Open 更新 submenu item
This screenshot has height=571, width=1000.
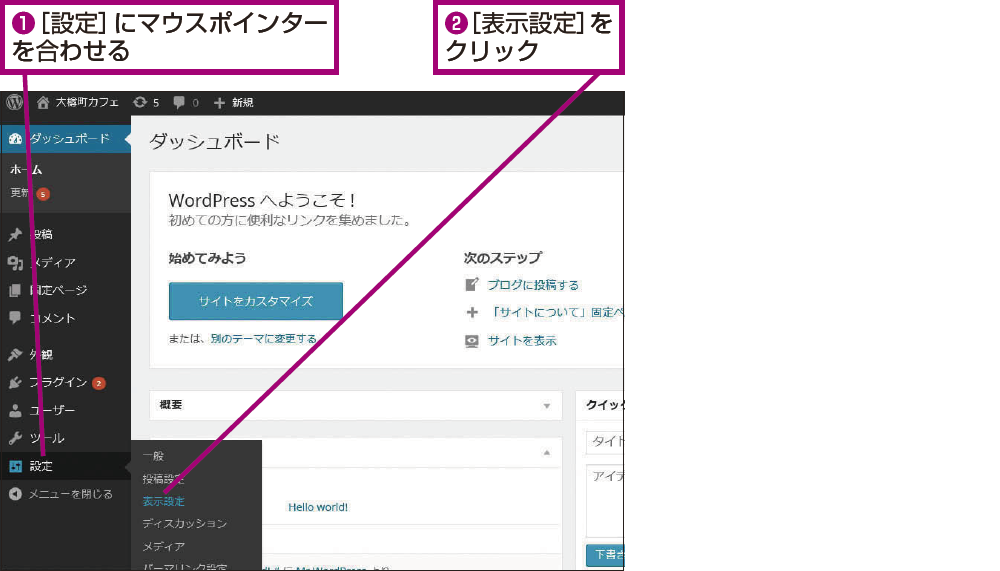click(20, 193)
